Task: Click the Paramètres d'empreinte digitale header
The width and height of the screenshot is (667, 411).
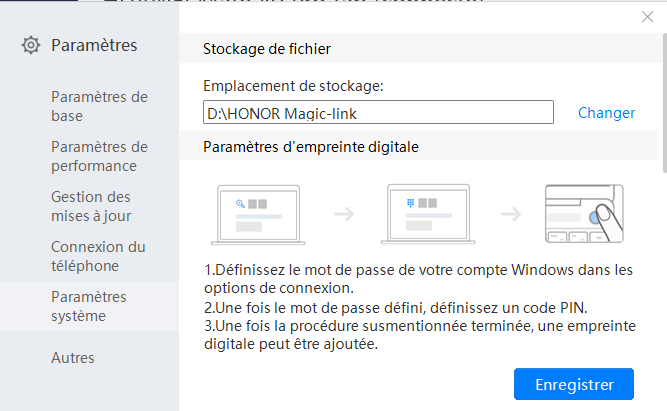Action: point(310,147)
